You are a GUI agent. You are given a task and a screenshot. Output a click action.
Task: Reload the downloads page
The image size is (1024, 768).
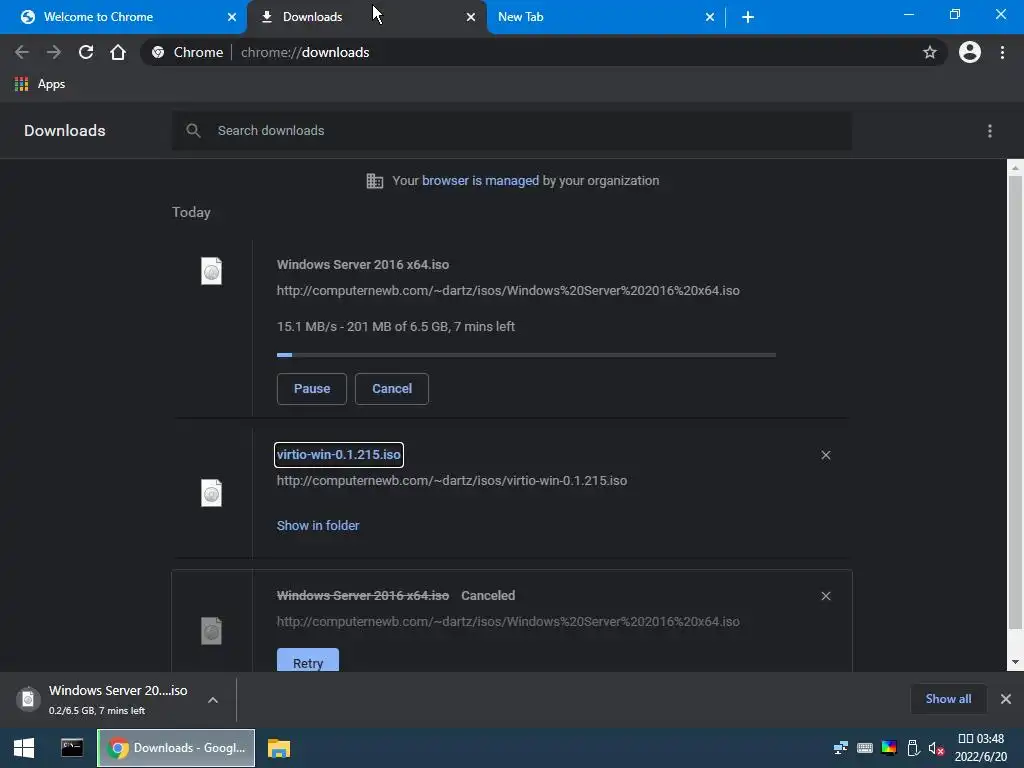pos(86,52)
